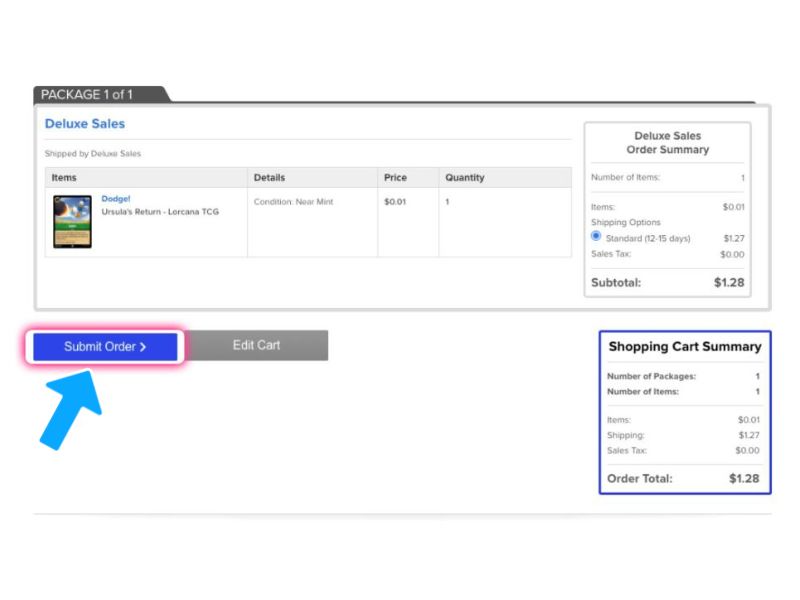The image size is (800, 600).
Task: Click the large blue pointer arrow graphic
Action: tap(70, 407)
